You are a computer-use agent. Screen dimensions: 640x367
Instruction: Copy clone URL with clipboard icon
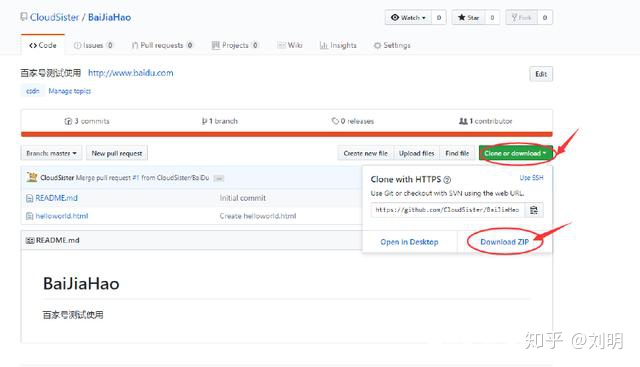[x=534, y=210]
